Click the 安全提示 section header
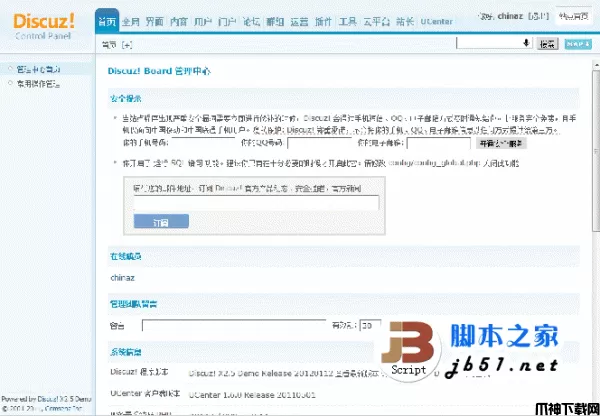The height and width of the screenshot is (416, 600). click(x=126, y=98)
